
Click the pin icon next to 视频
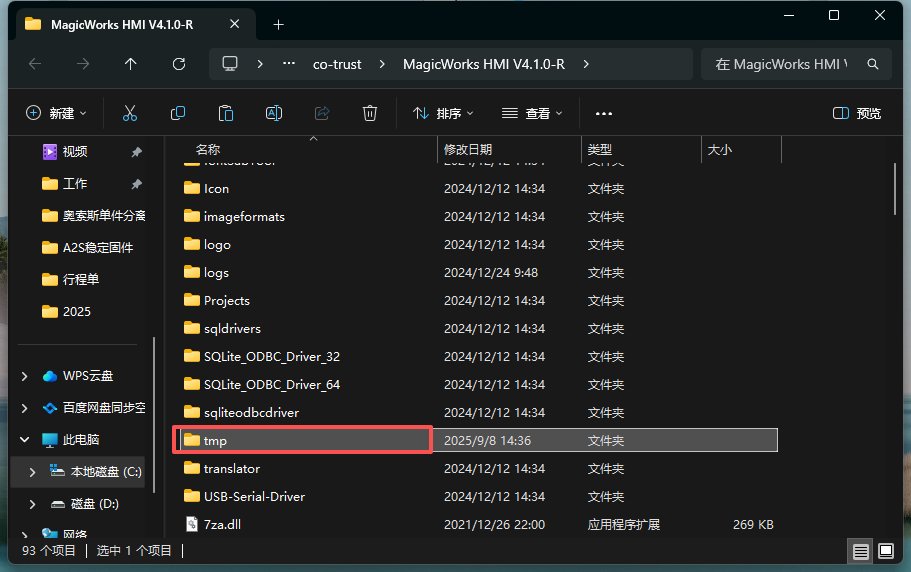[x=137, y=152]
